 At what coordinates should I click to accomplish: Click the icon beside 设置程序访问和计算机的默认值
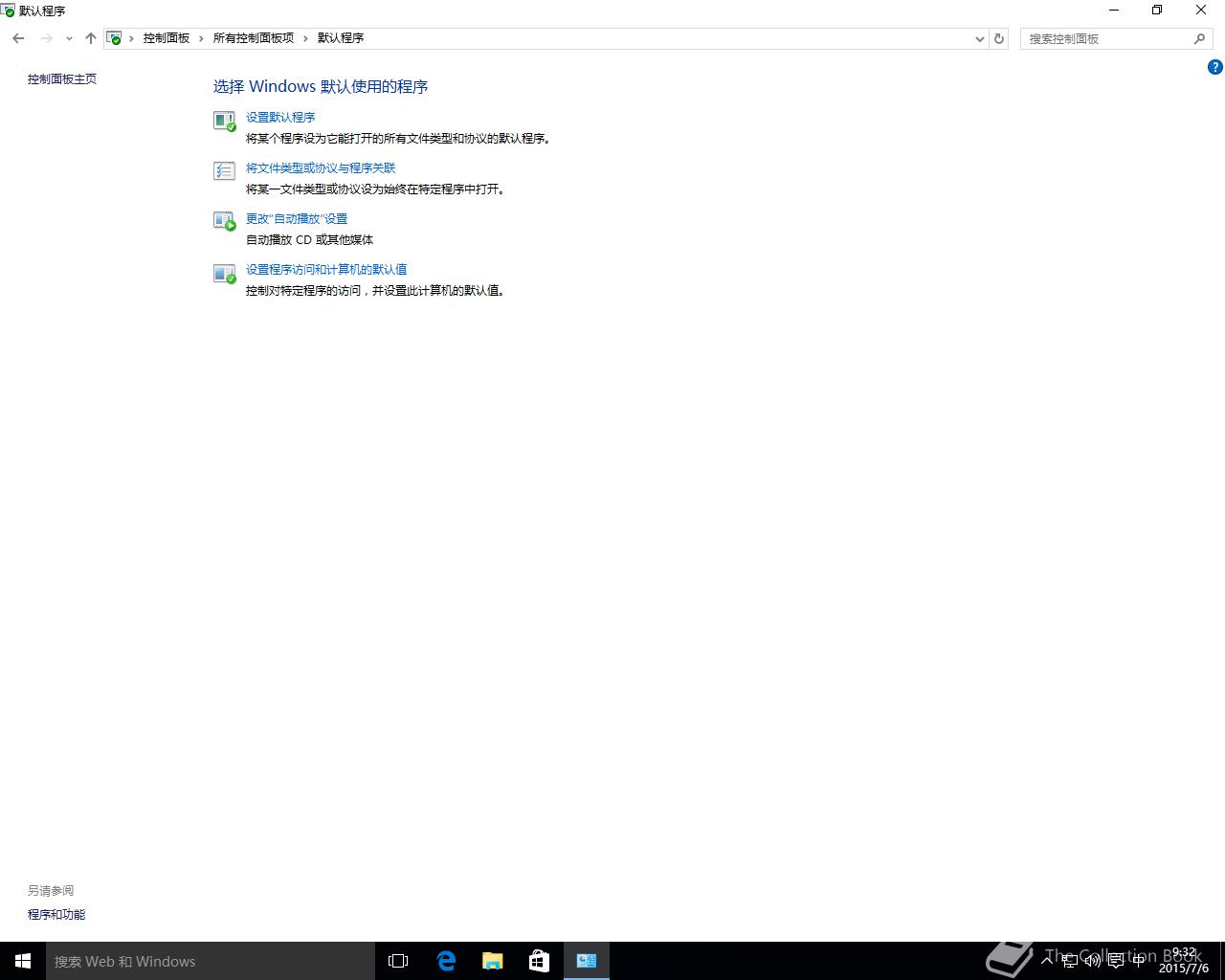pyautogui.click(x=224, y=274)
